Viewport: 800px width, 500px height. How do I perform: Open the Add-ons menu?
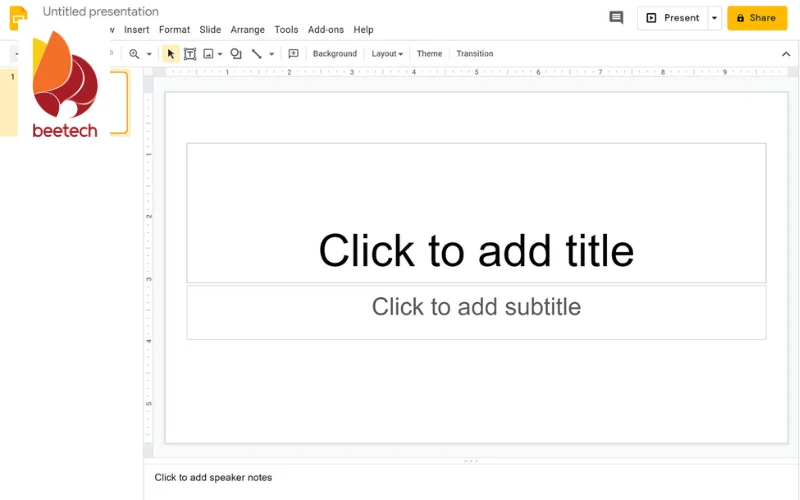326,30
